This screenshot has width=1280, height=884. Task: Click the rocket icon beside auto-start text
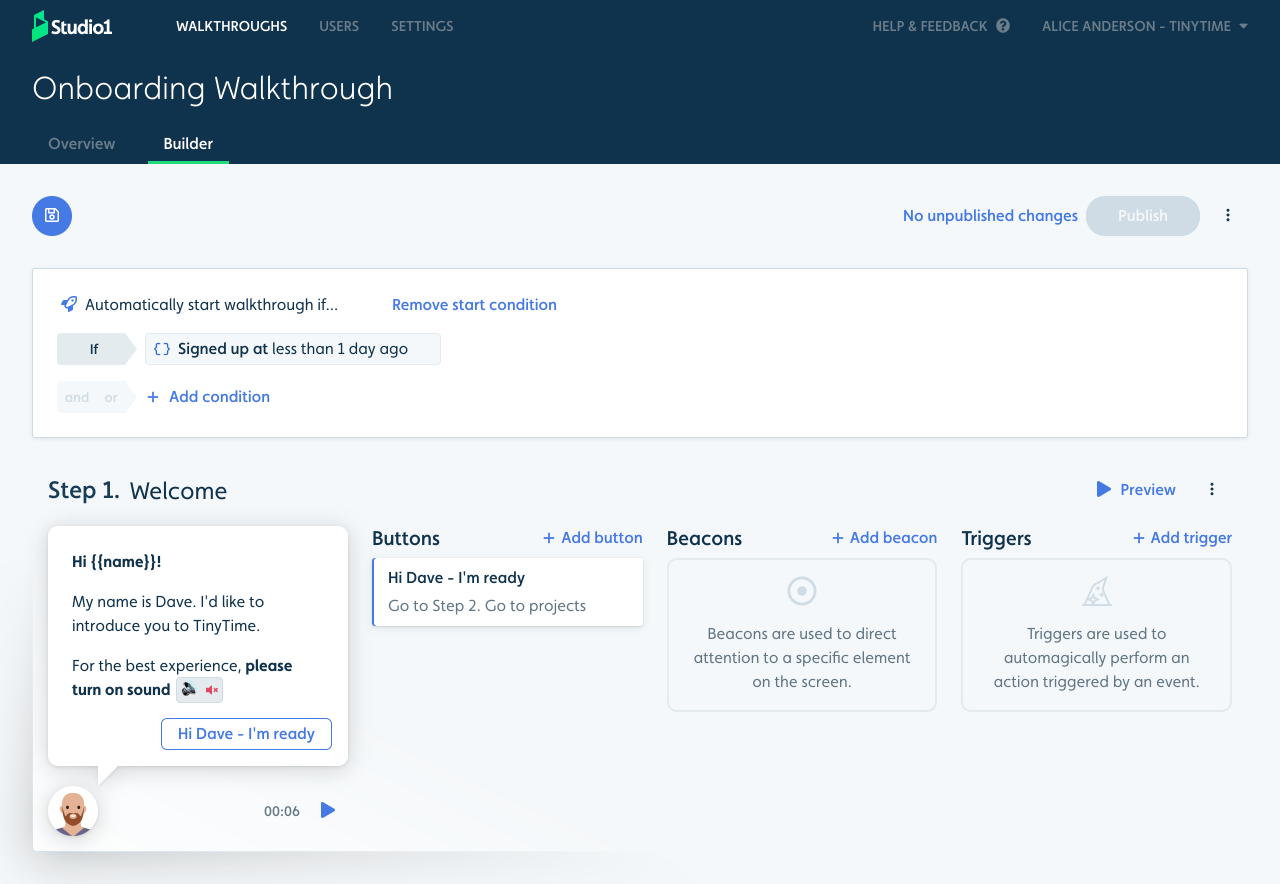click(x=69, y=304)
